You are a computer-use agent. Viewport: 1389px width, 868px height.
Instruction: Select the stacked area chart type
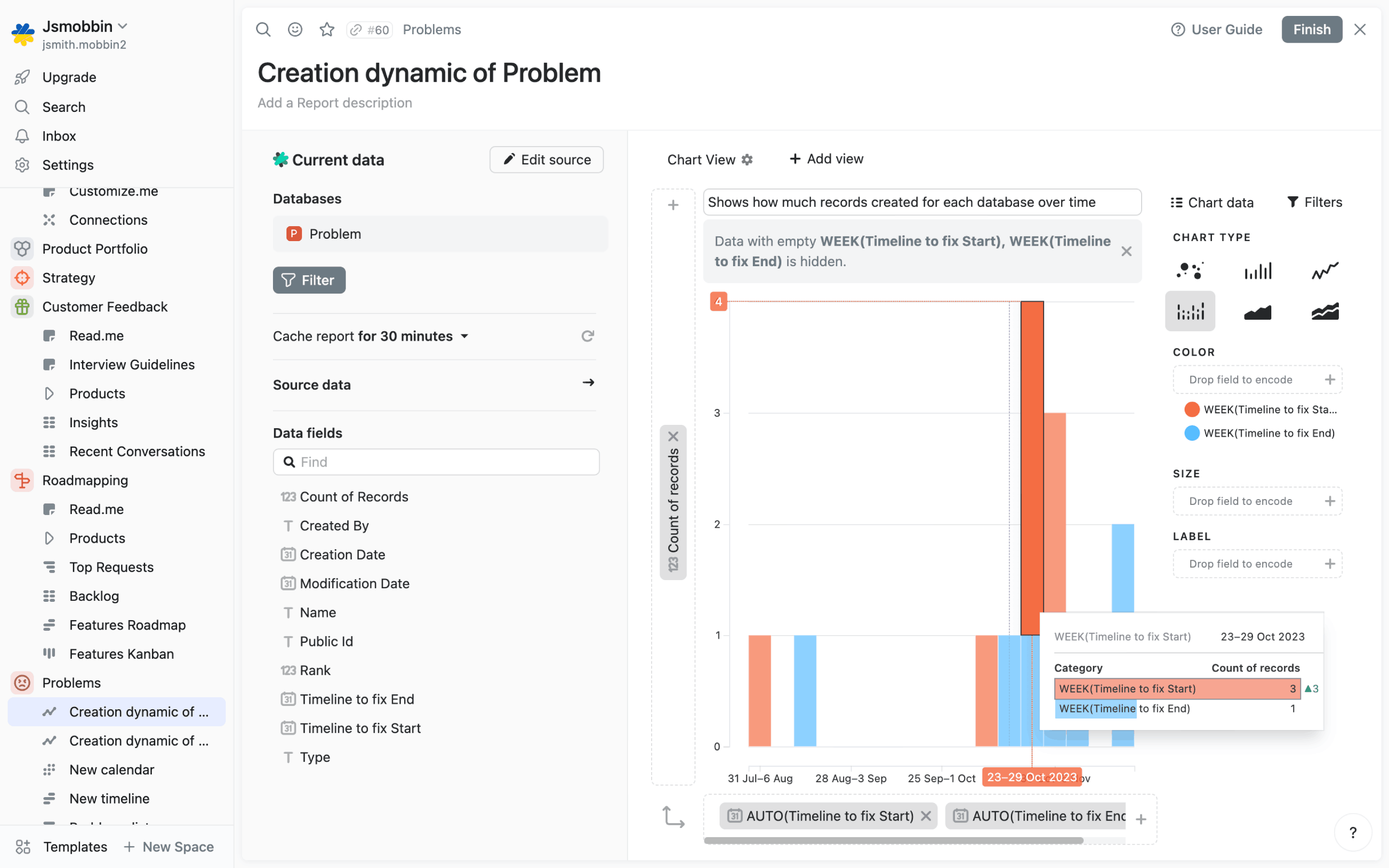tap(1325, 312)
